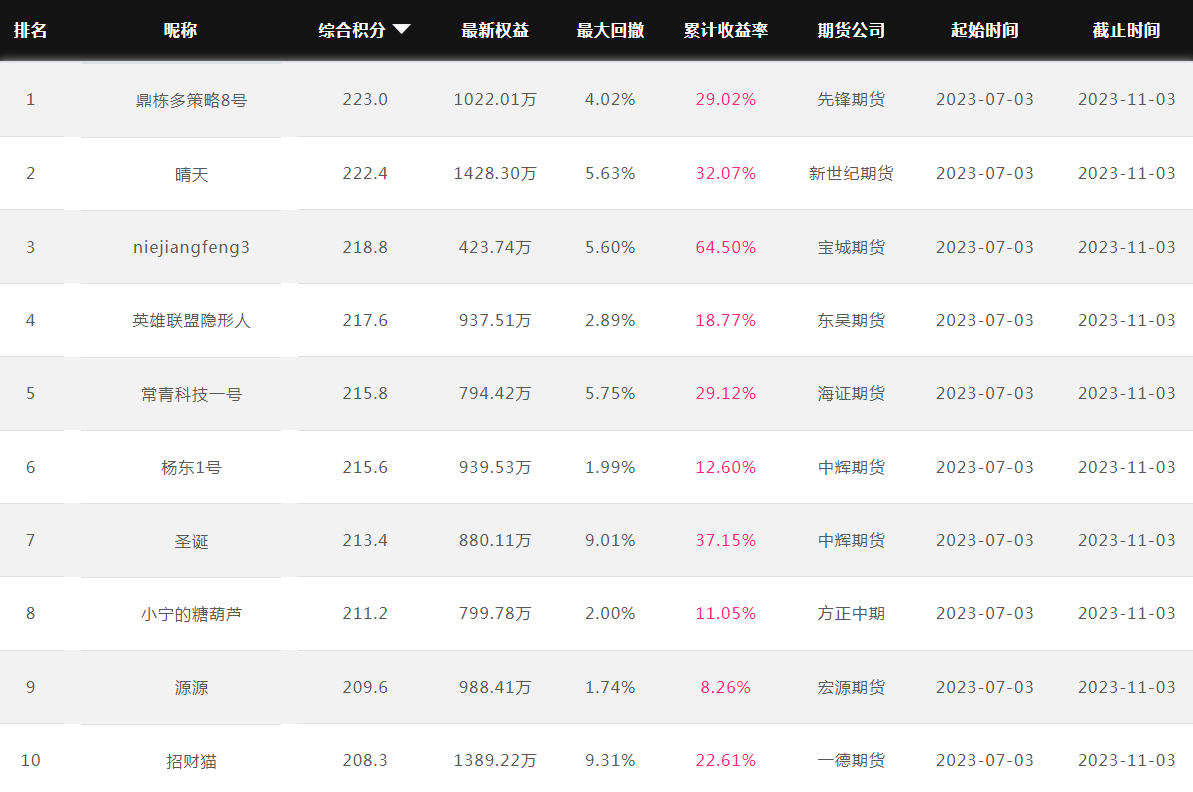
Task: Click cumulative return 11.05%
Action: 726,613
